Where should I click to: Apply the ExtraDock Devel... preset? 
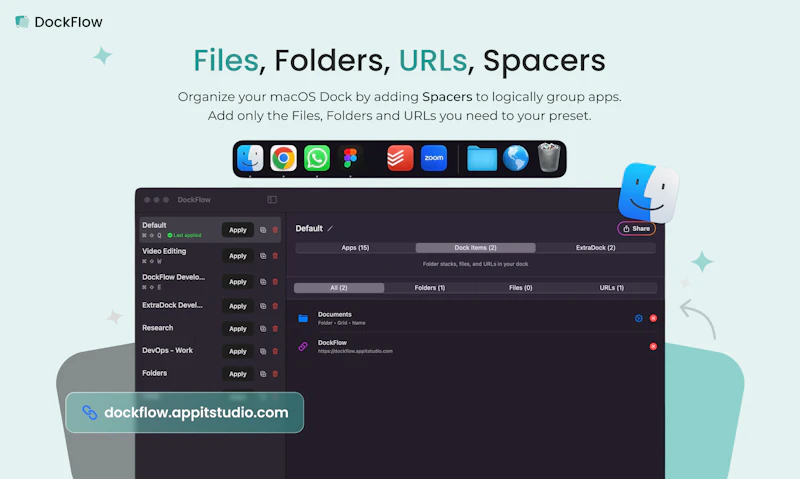coord(238,306)
